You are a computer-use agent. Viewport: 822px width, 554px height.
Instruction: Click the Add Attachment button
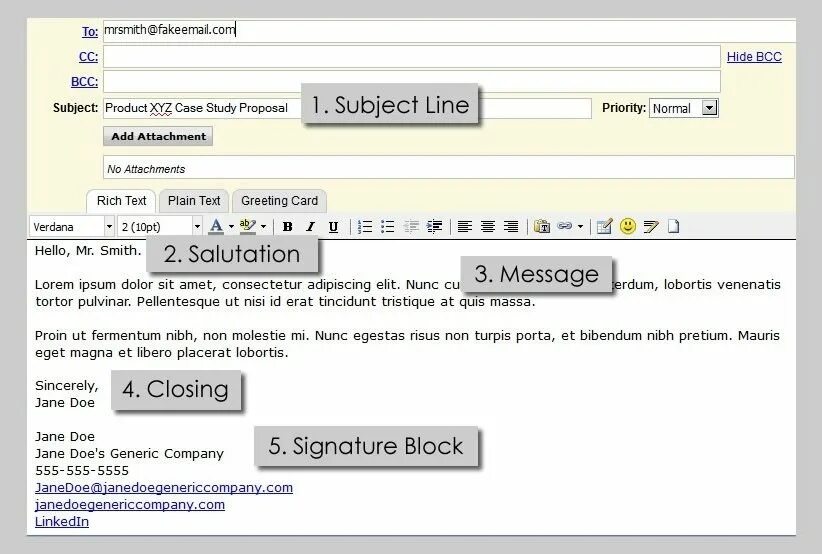pos(158,136)
